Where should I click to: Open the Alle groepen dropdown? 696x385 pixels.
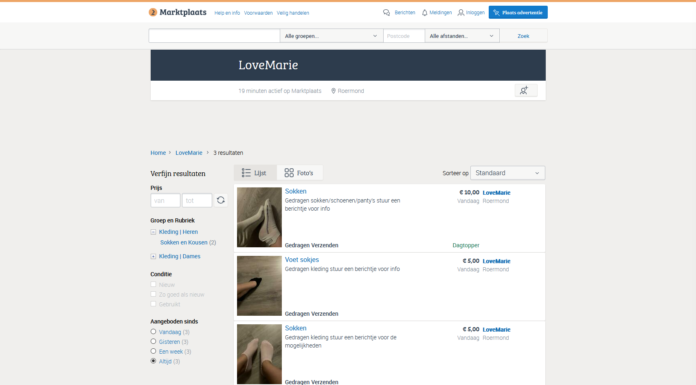tap(331, 36)
